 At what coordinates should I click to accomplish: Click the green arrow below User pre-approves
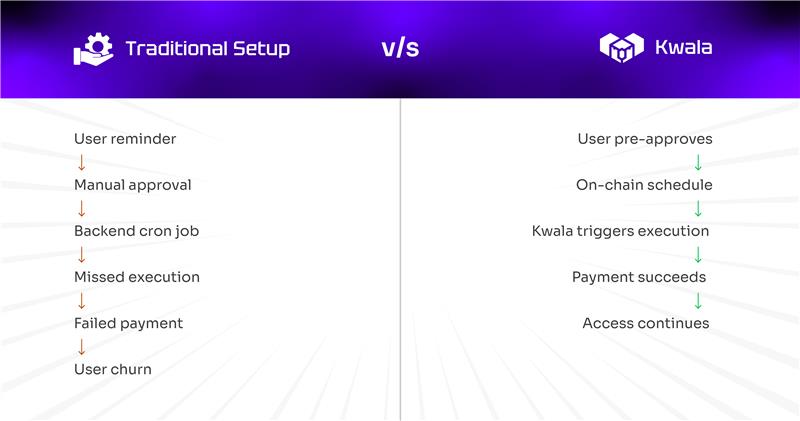(698, 162)
